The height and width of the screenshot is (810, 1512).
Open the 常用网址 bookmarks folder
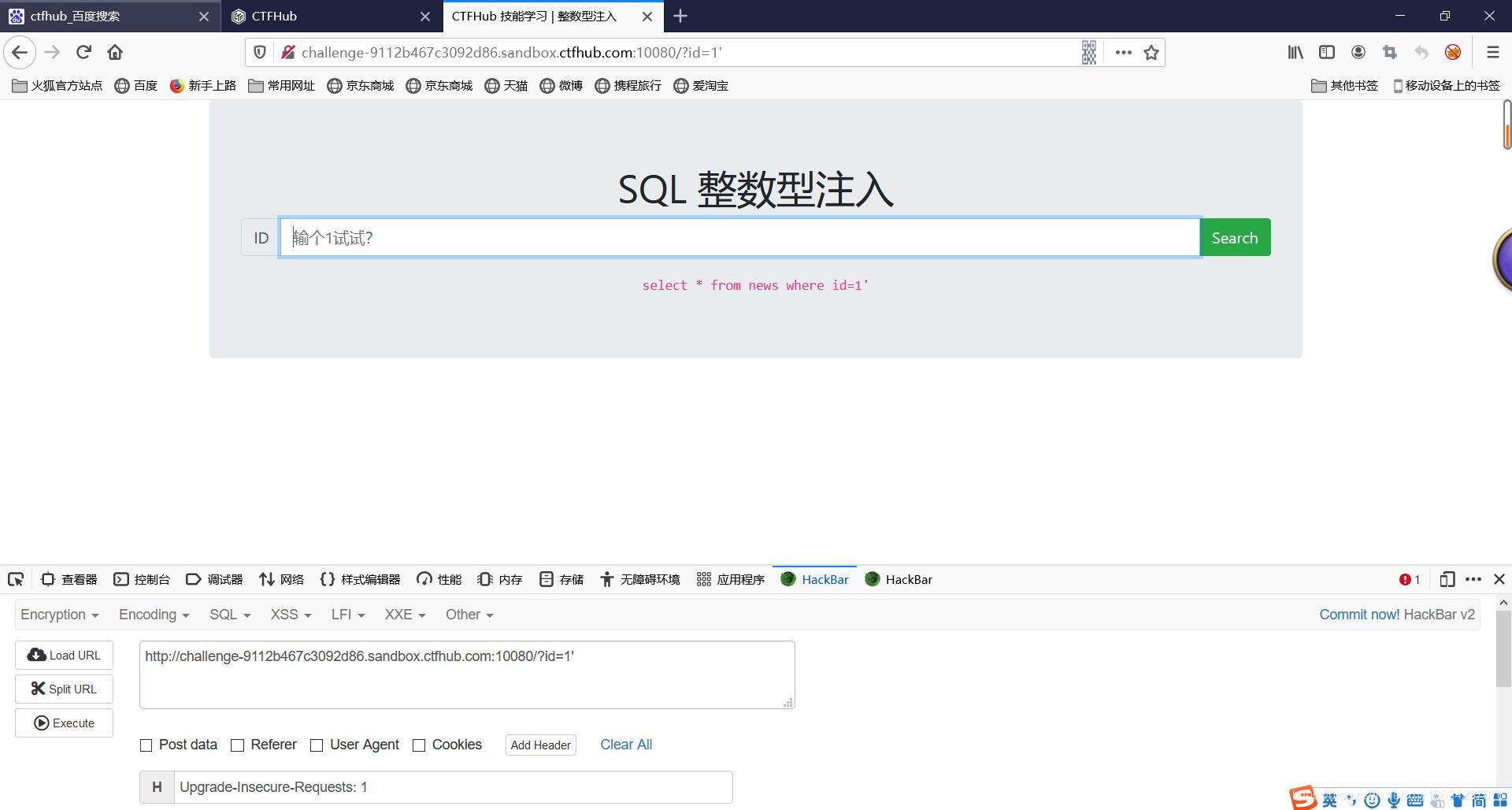point(281,86)
